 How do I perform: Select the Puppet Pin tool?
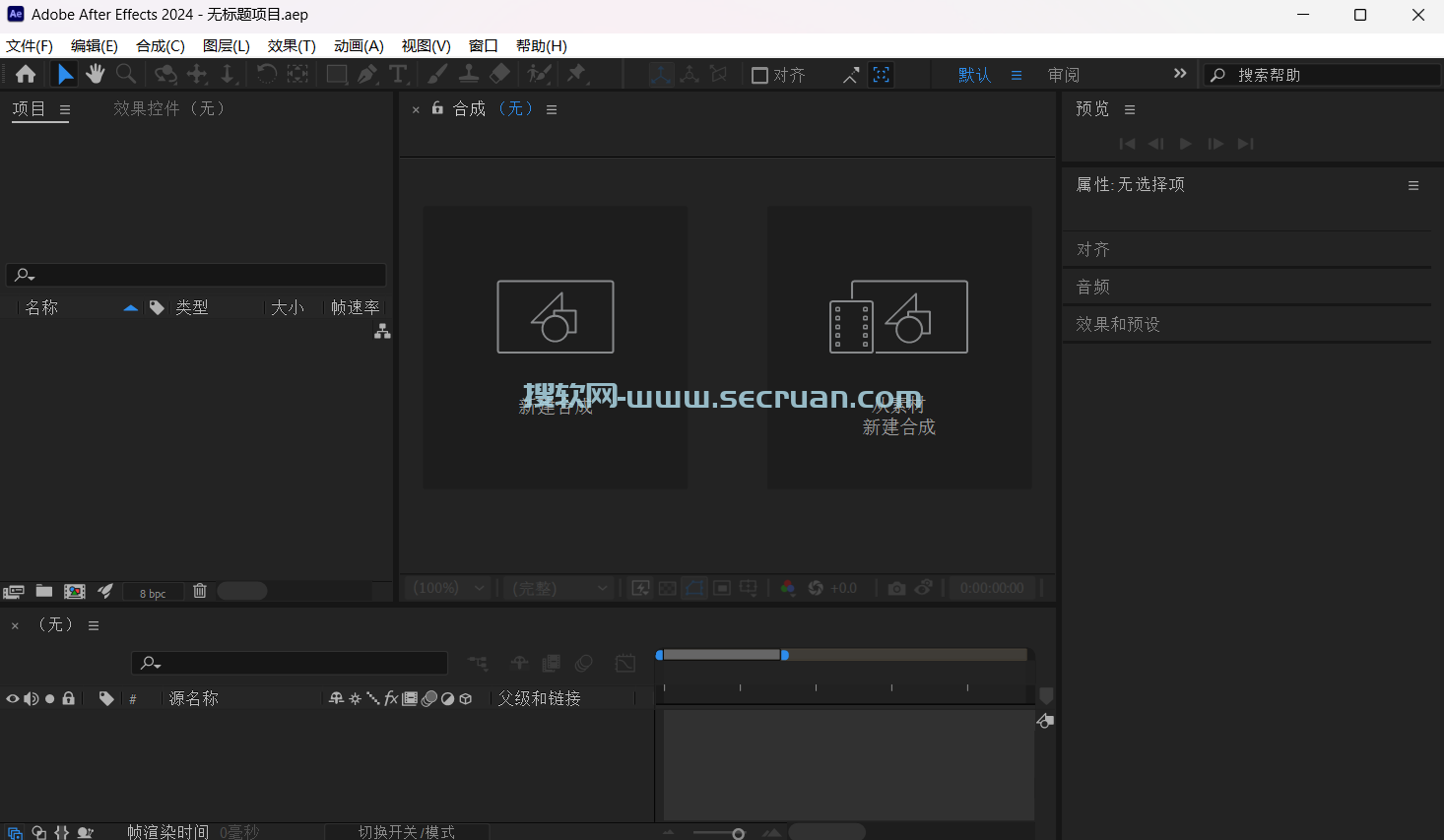pyautogui.click(x=577, y=74)
